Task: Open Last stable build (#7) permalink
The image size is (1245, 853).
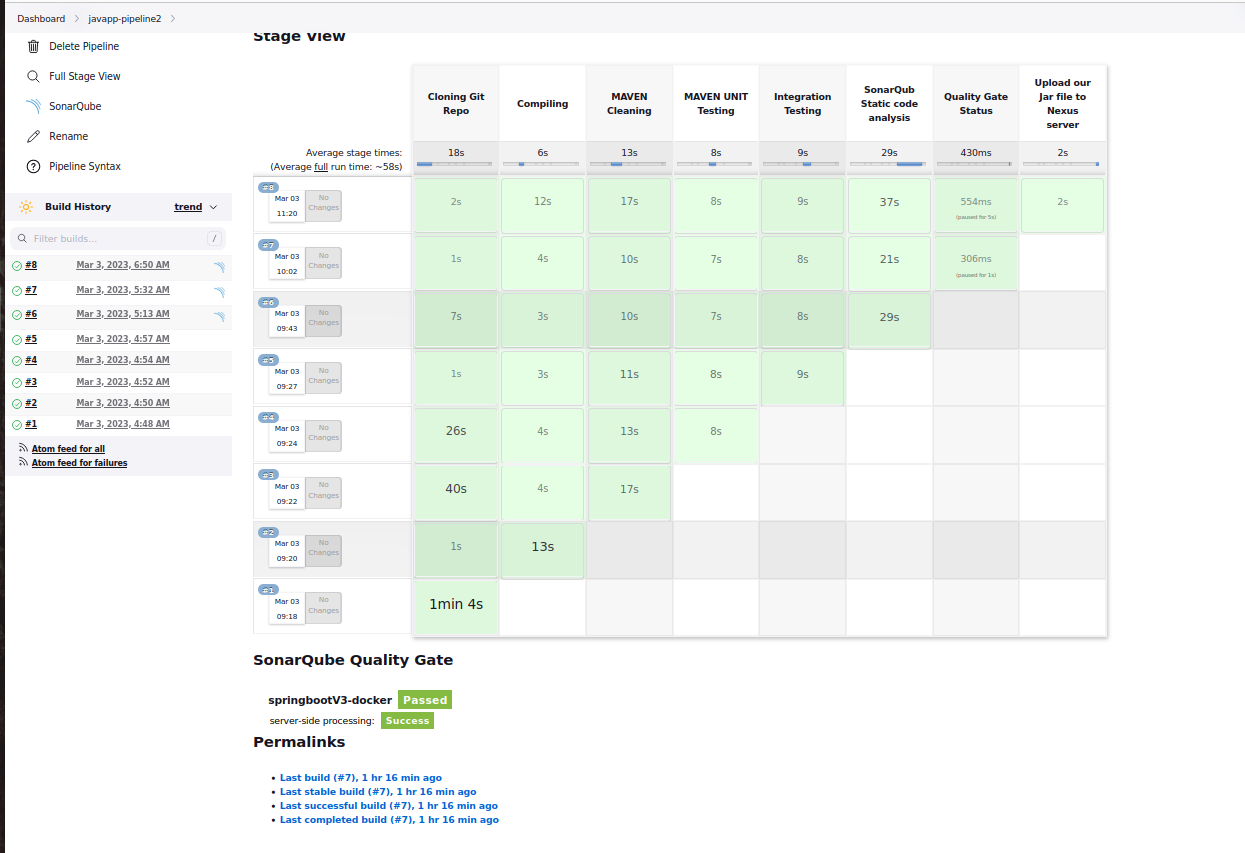Action: pyautogui.click(x=378, y=792)
